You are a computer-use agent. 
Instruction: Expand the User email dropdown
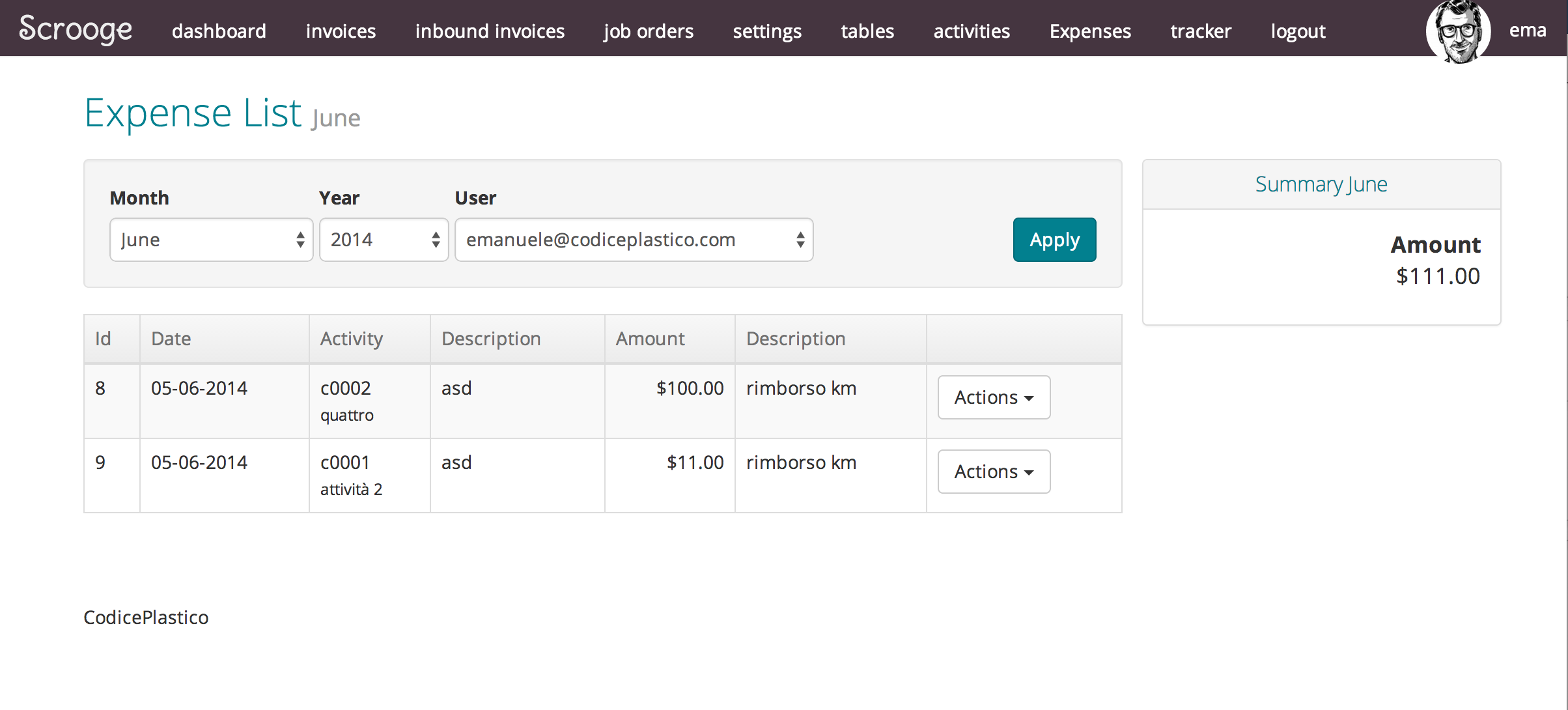(634, 240)
